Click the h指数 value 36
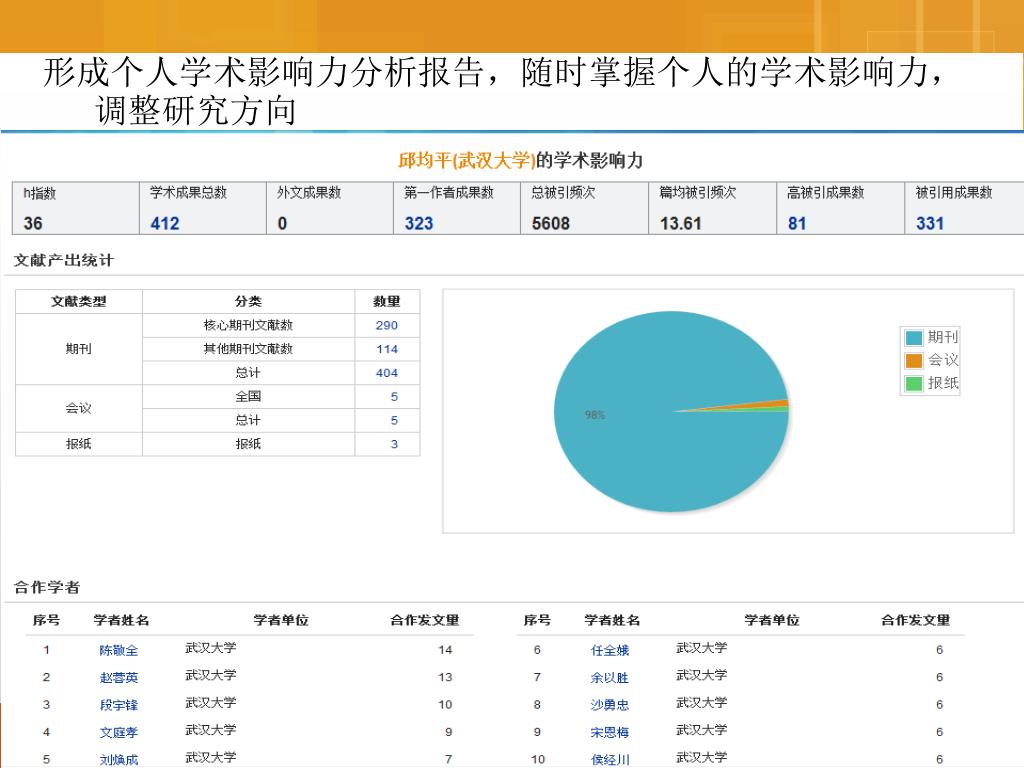The image size is (1024, 768). [x=33, y=223]
